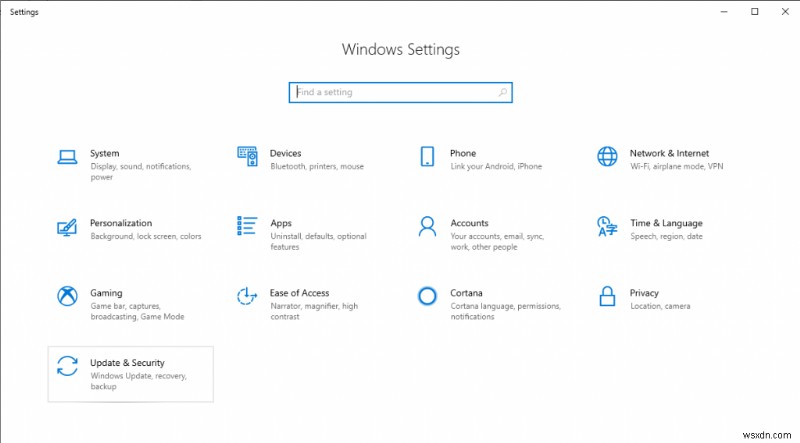Click the Devices keyboard and speaker icon
Screen dimensions: 800x443
247,156
